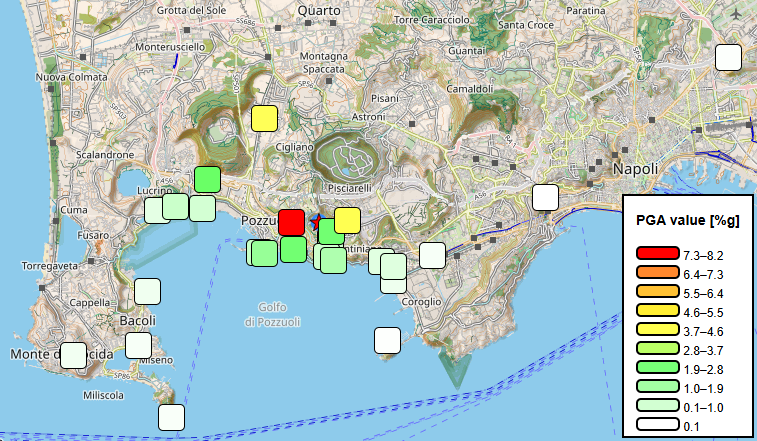The width and height of the screenshot is (757, 441).
Task: Click the red 7.3–8.2 legend swatch
Action: pyautogui.click(x=658, y=253)
